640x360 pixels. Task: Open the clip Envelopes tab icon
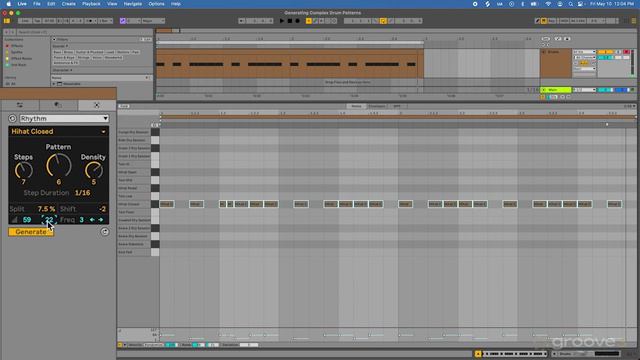click(58, 105)
